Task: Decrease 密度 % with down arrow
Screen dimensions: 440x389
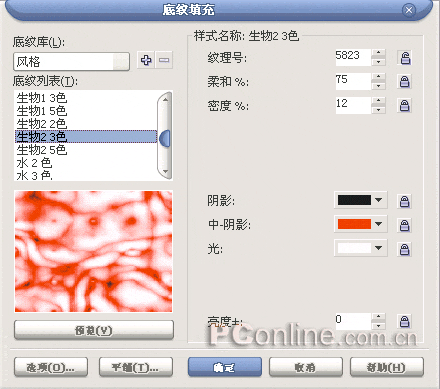Action: 378,110
